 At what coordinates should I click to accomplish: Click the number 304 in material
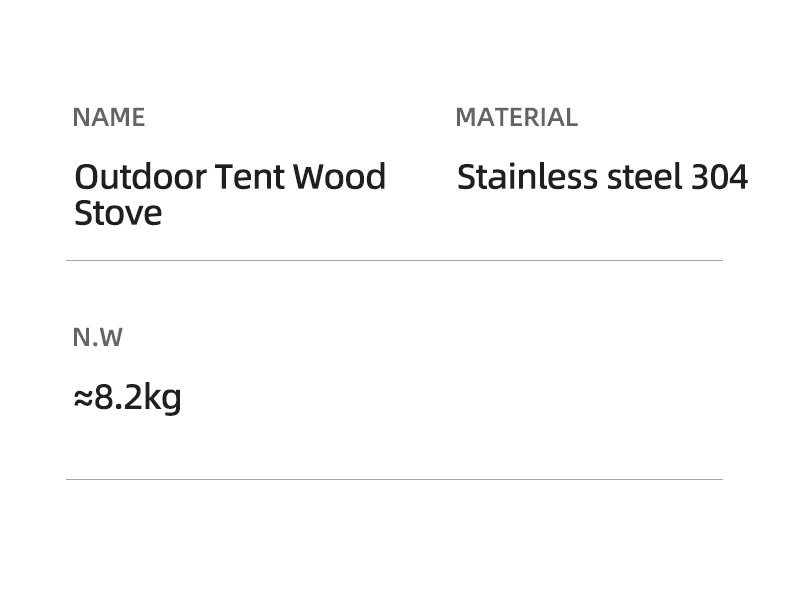719,177
